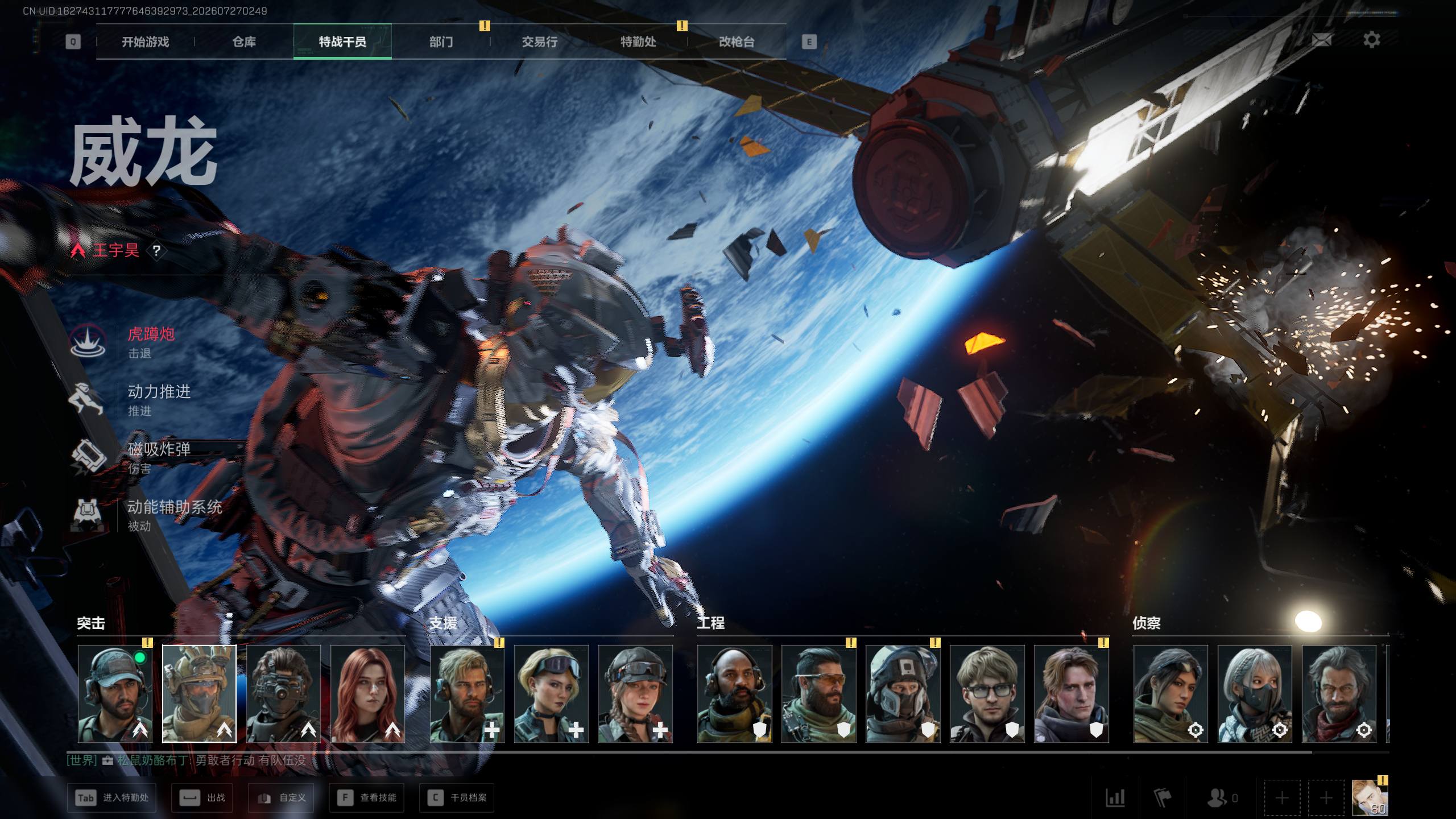
Task: Click the 查看技能 button
Action: (x=367, y=797)
